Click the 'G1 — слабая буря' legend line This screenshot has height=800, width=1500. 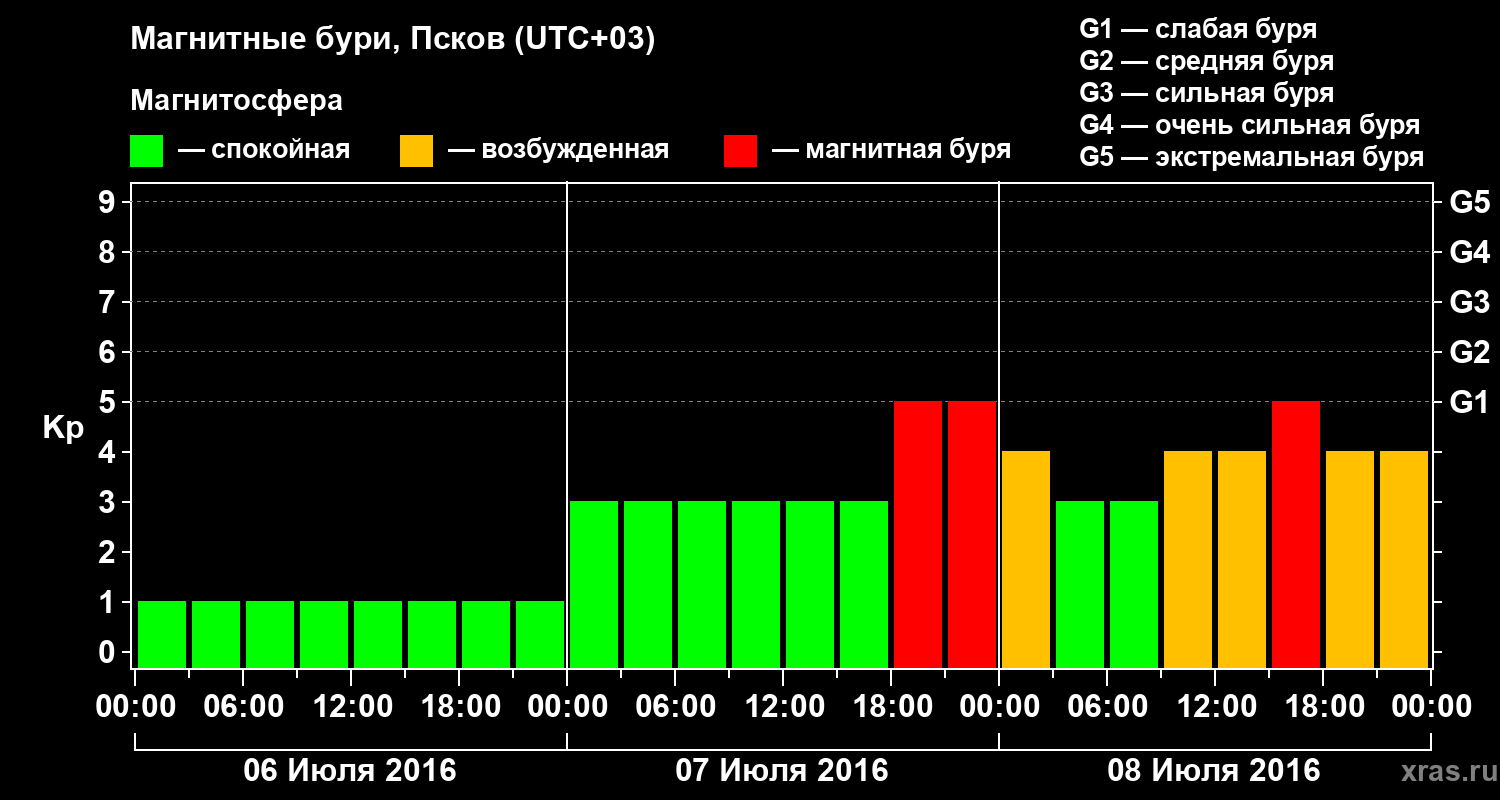coord(1198,29)
